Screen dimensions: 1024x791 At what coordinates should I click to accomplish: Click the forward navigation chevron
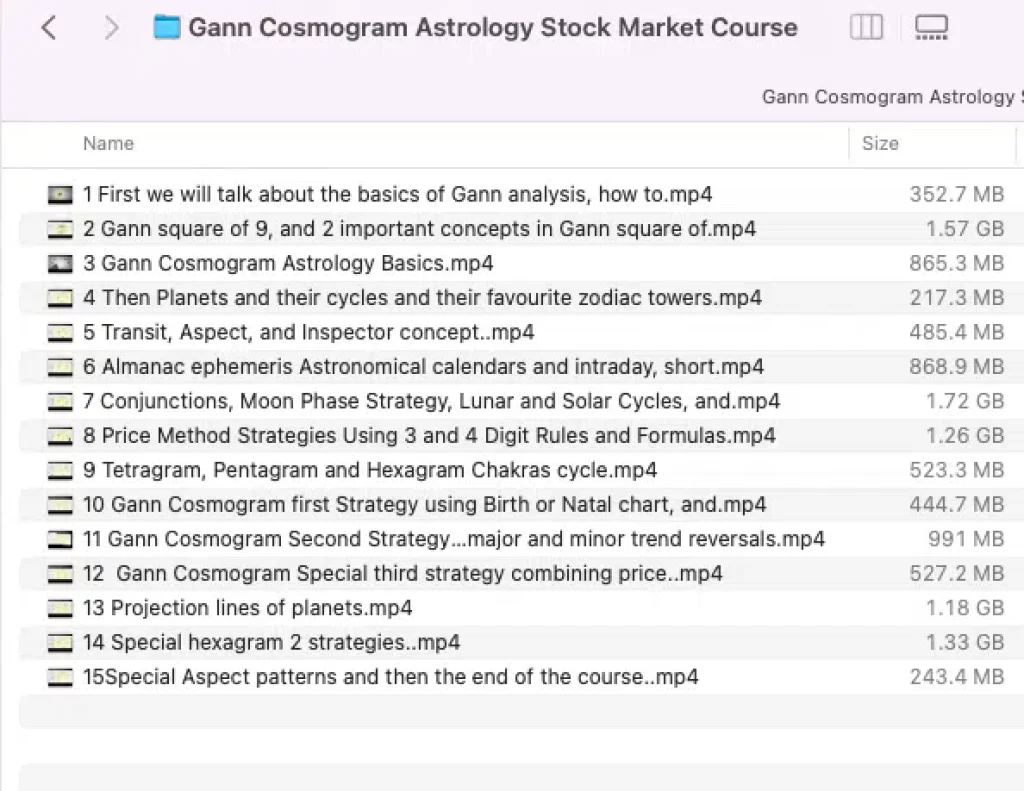coord(111,28)
